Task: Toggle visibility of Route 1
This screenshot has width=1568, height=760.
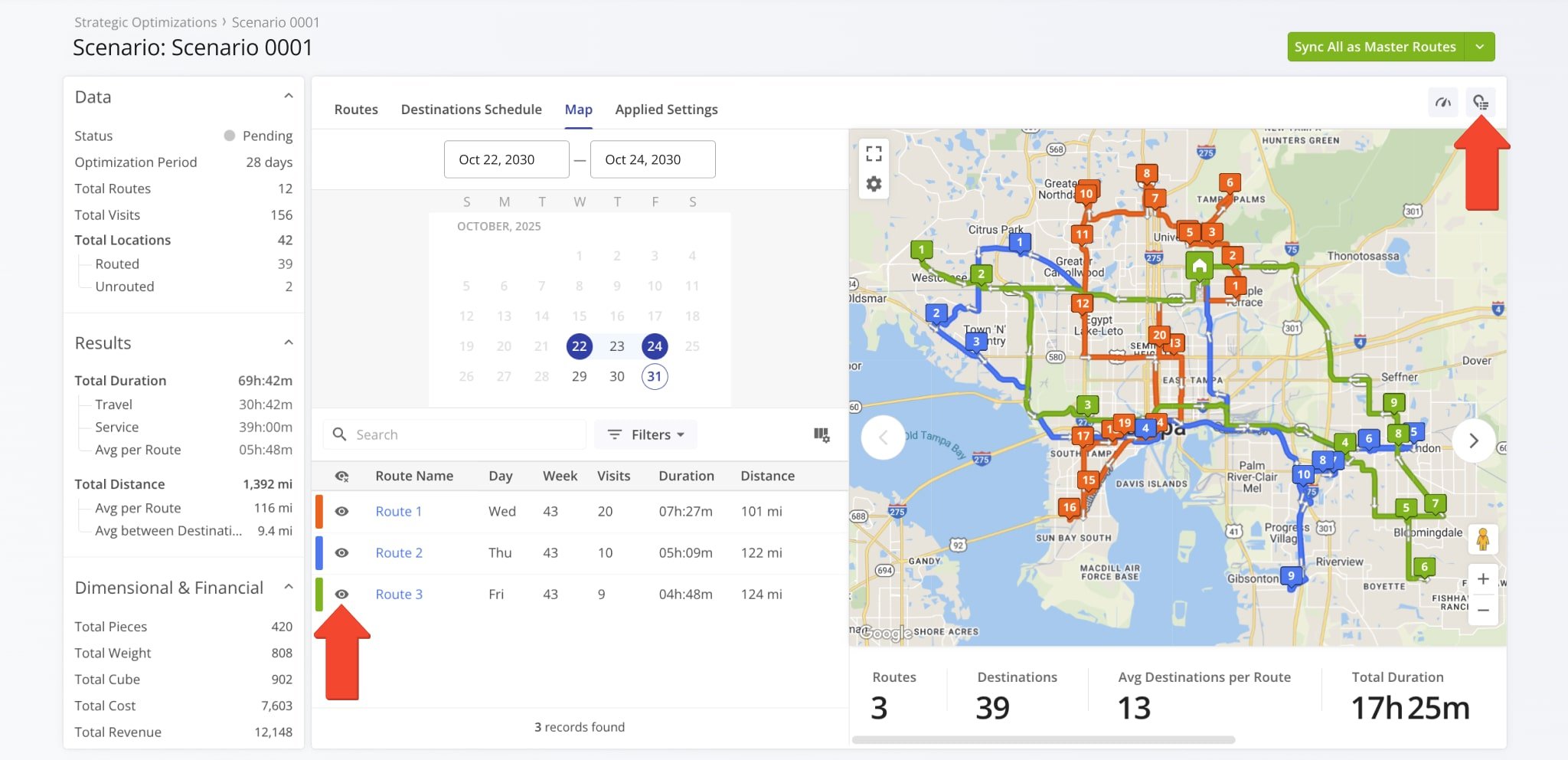Action: coord(342,512)
